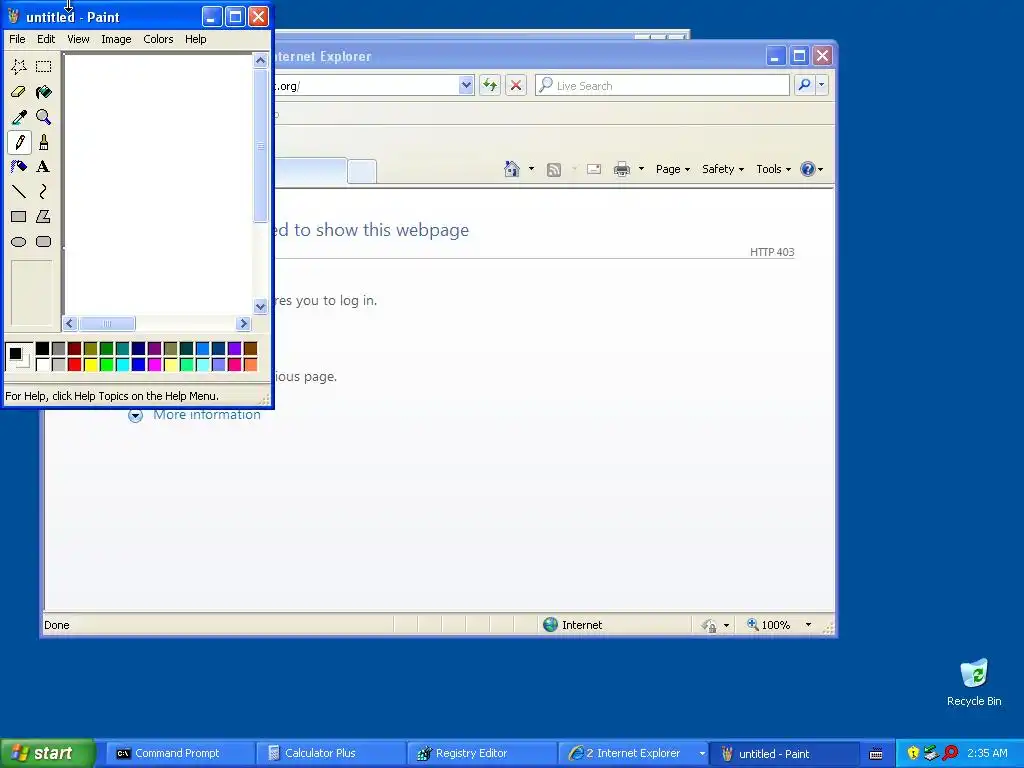This screenshot has width=1024, height=768.
Task: Choose the Ellipse tool in Paint
Action: click(19, 242)
